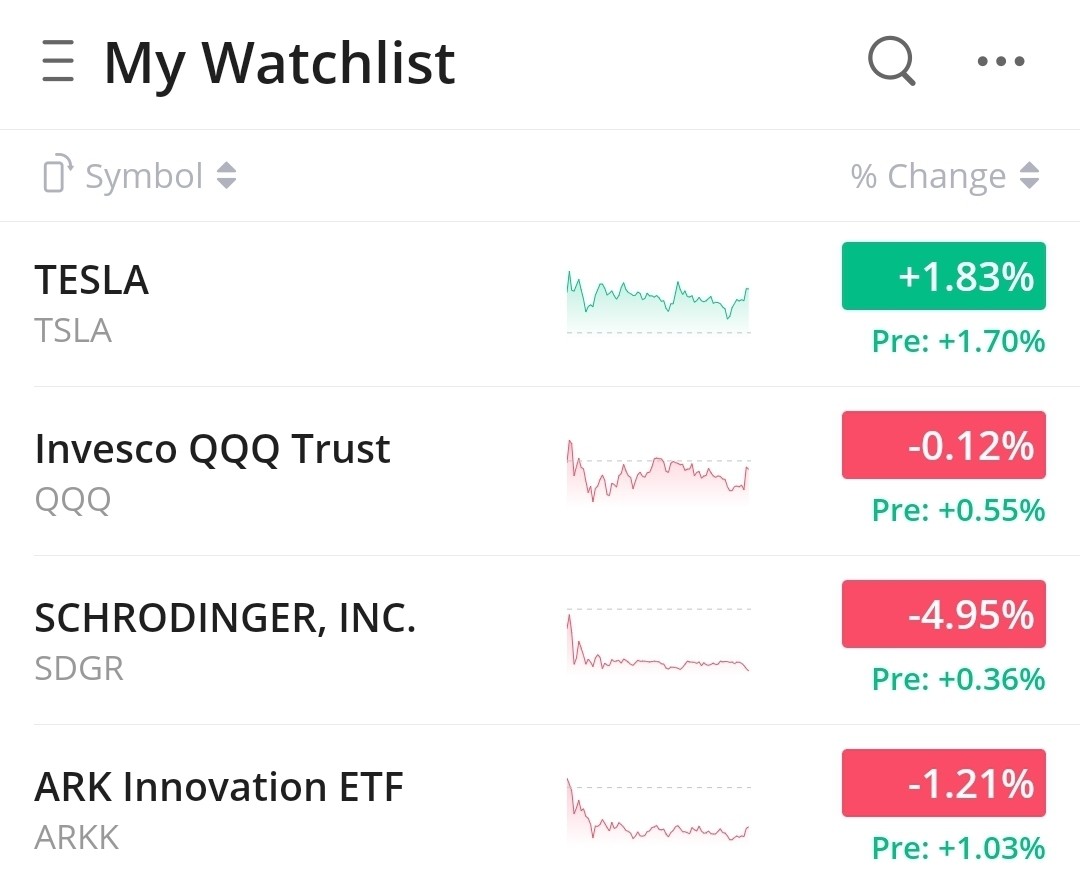Open Invesco QQQ Trust details
Screen dimensions: 1080x876
coord(212,449)
